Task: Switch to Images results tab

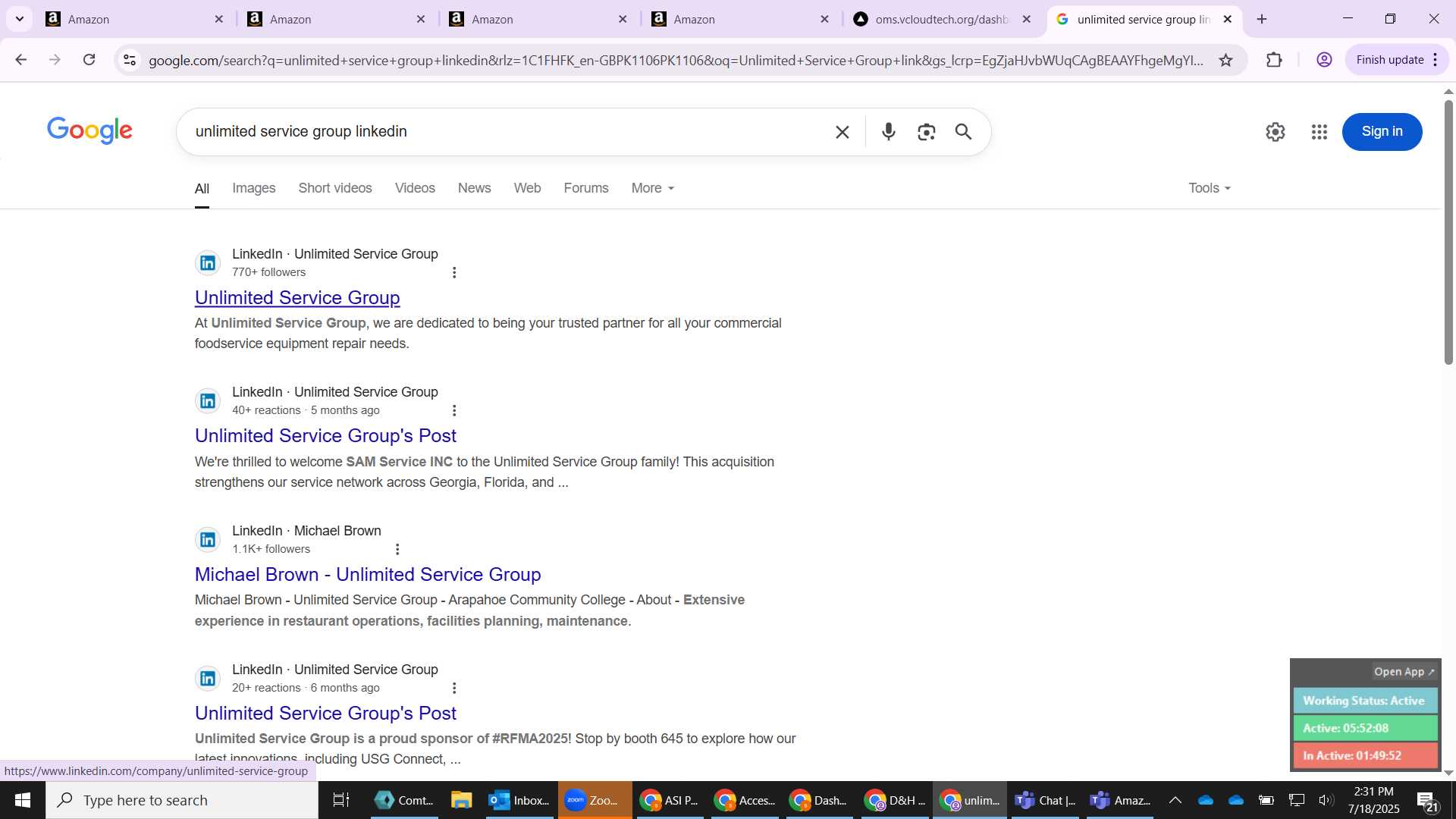Action: click(x=253, y=188)
